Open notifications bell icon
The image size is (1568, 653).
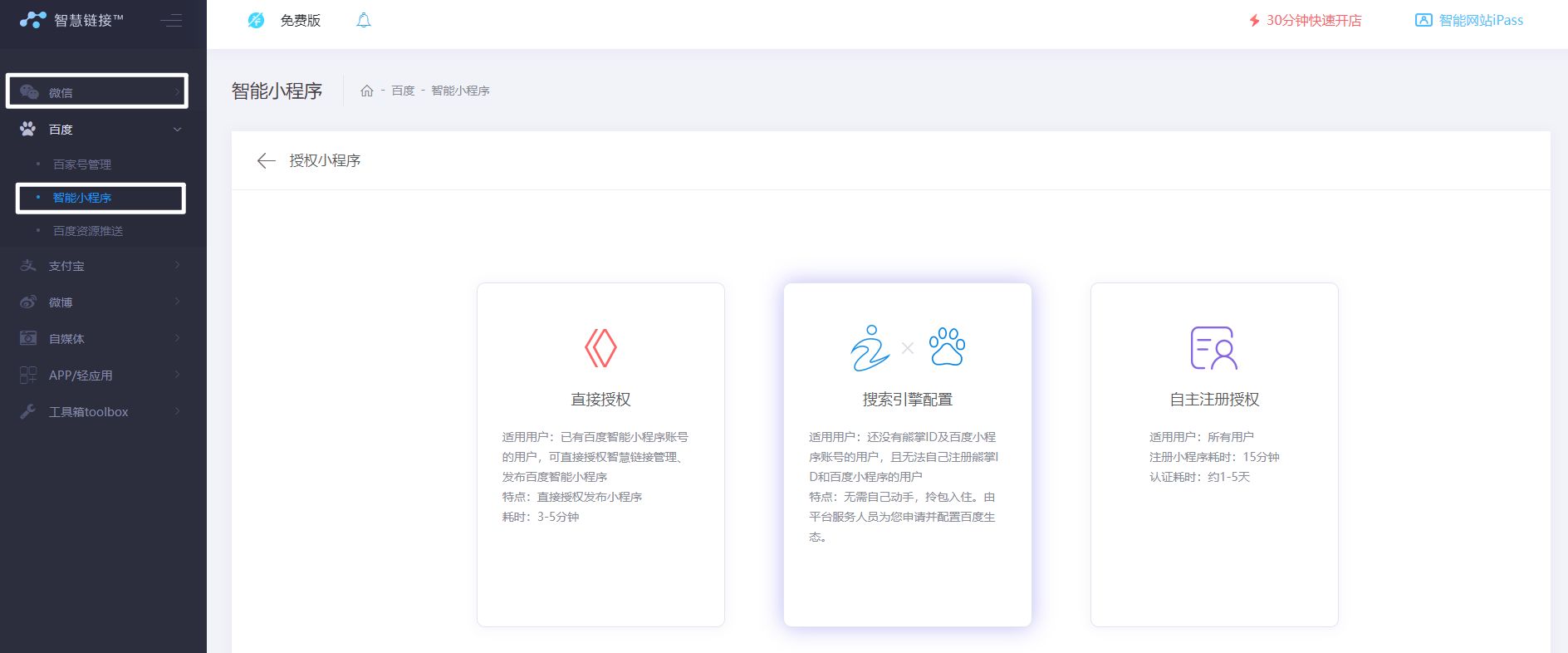(364, 20)
